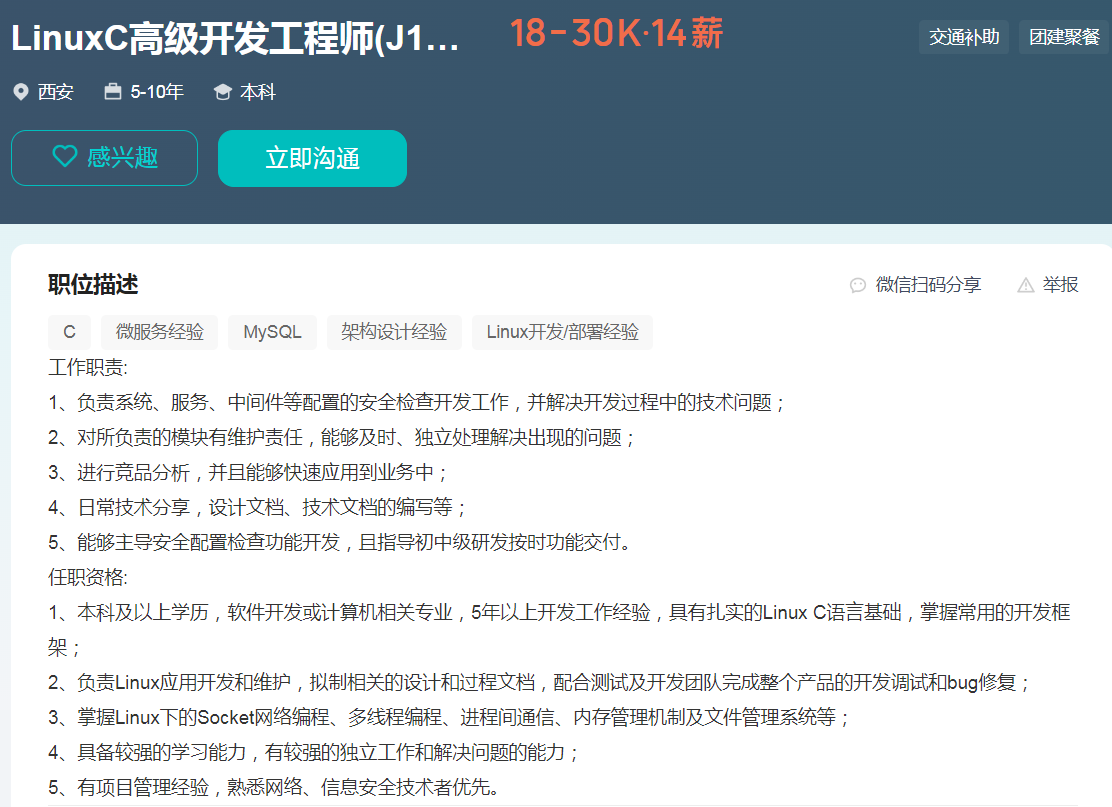Click the line 5、有项目管理经验
Image resolution: width=1112 pixels, height=807 pixels.
tap(274, 787)
